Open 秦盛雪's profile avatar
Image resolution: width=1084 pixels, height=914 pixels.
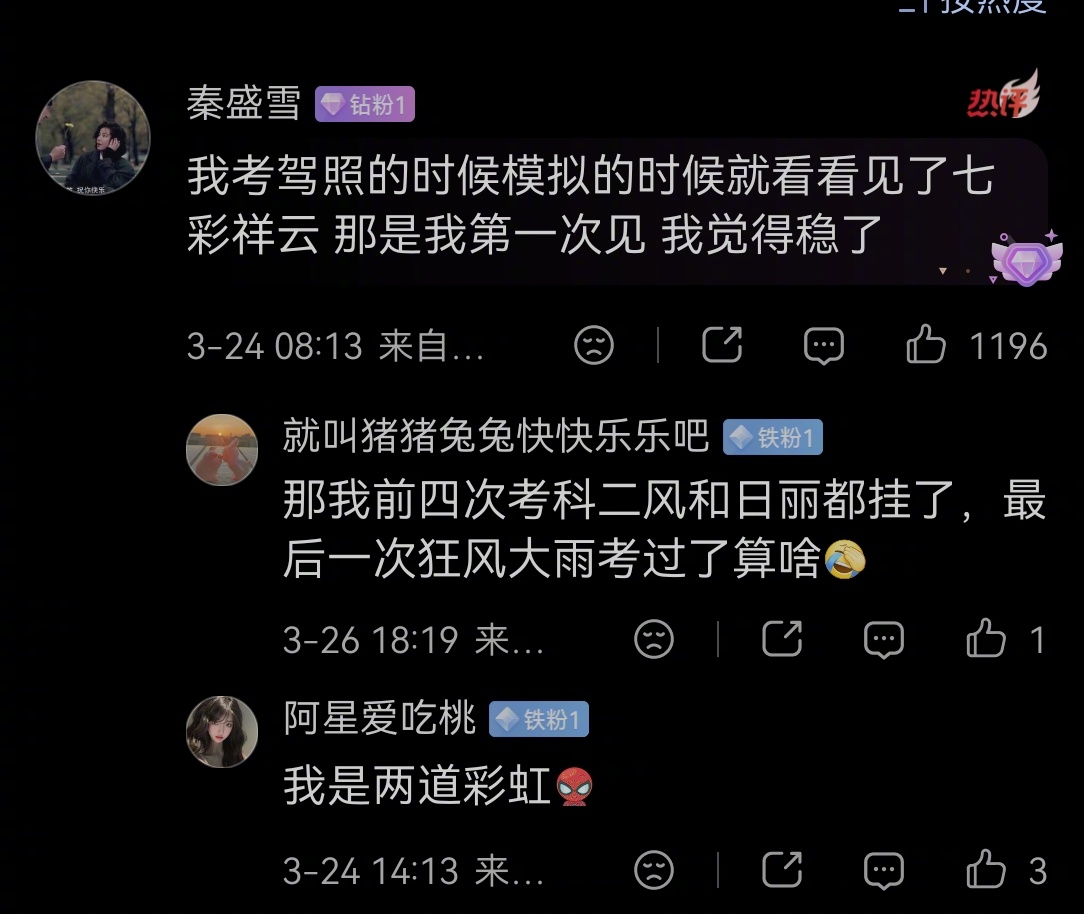(x=93, y=138)
